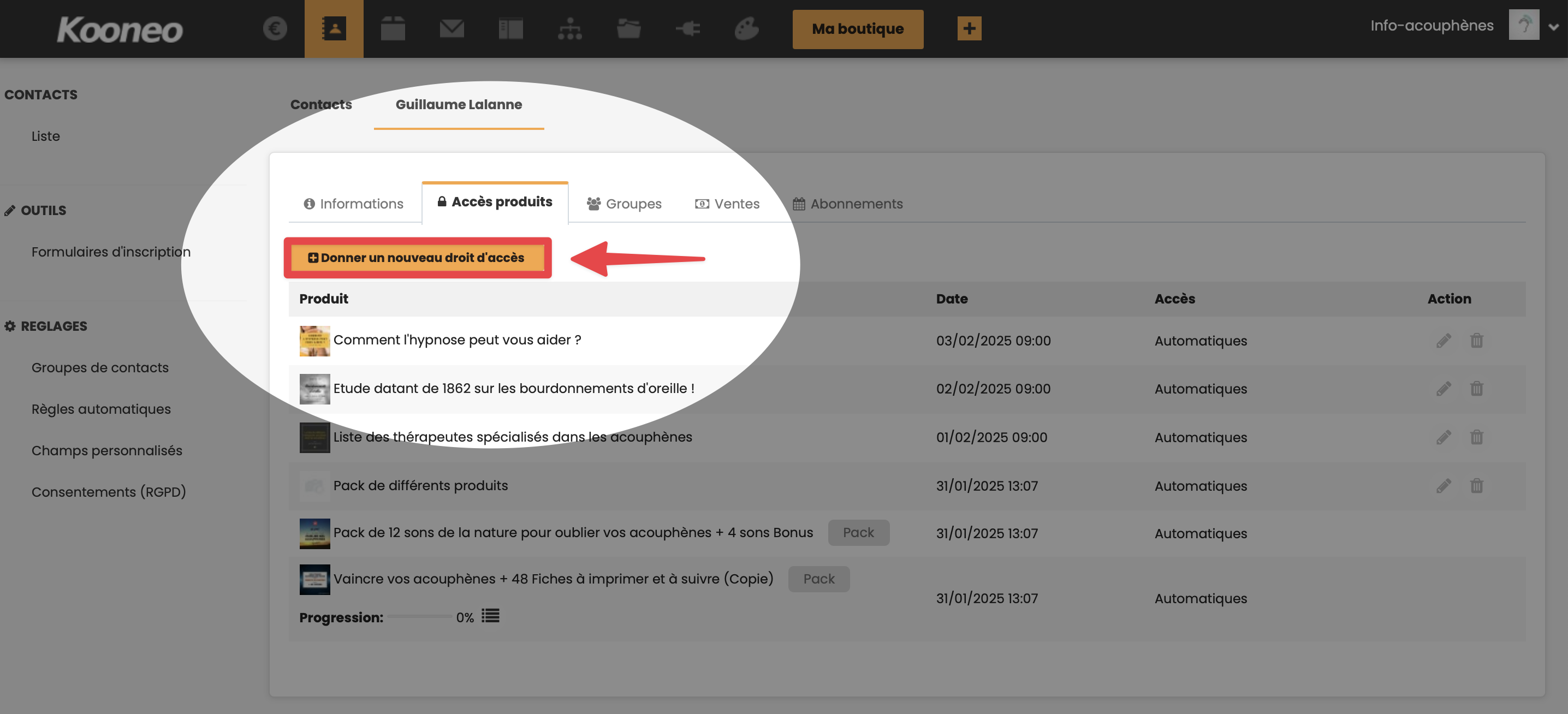The width and height of the screenshot is (1568, 714).
Task: Open the plugin plug icon
Action: click(688, 28)
